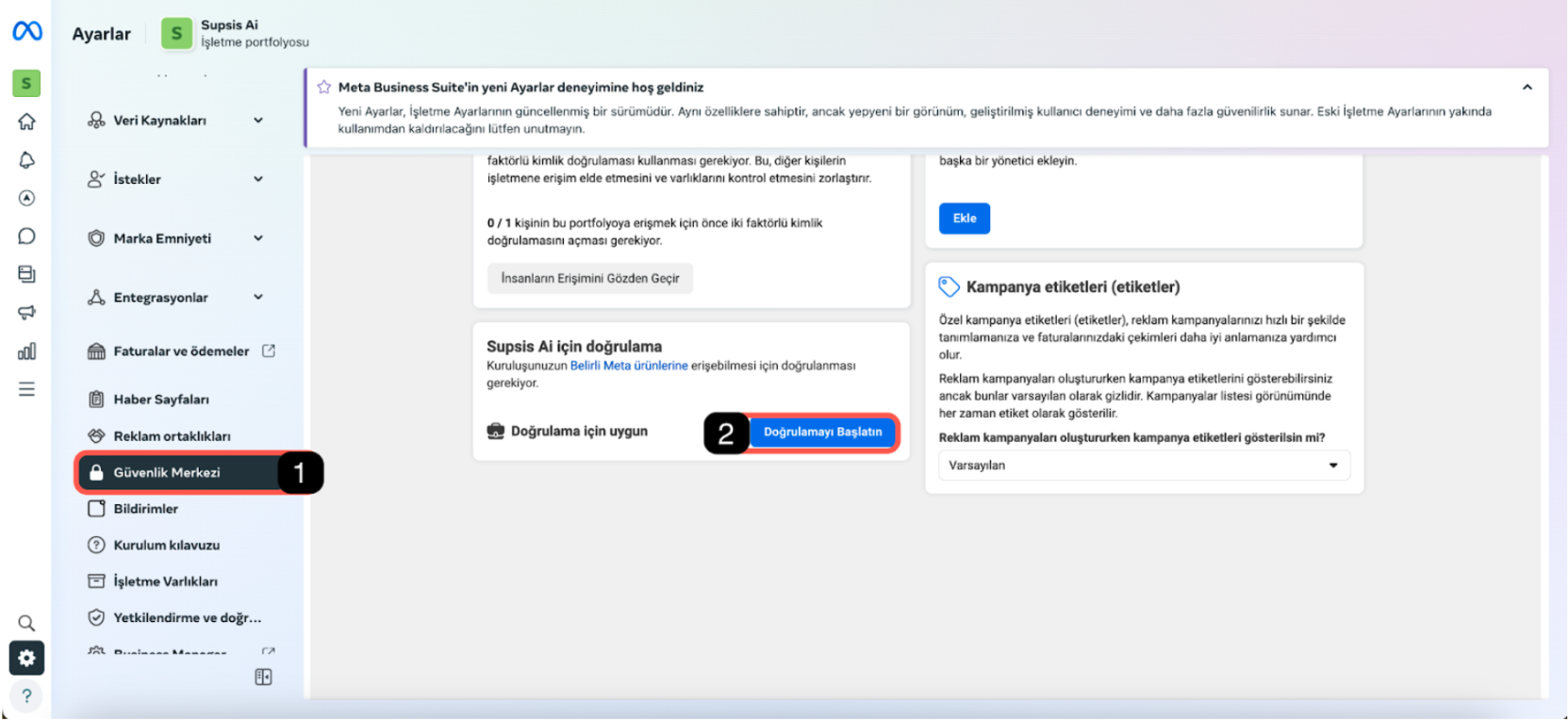Select Güvenlik Merkezi menu item
This screenshot has height=721, width=1568.
coord(179,472)
